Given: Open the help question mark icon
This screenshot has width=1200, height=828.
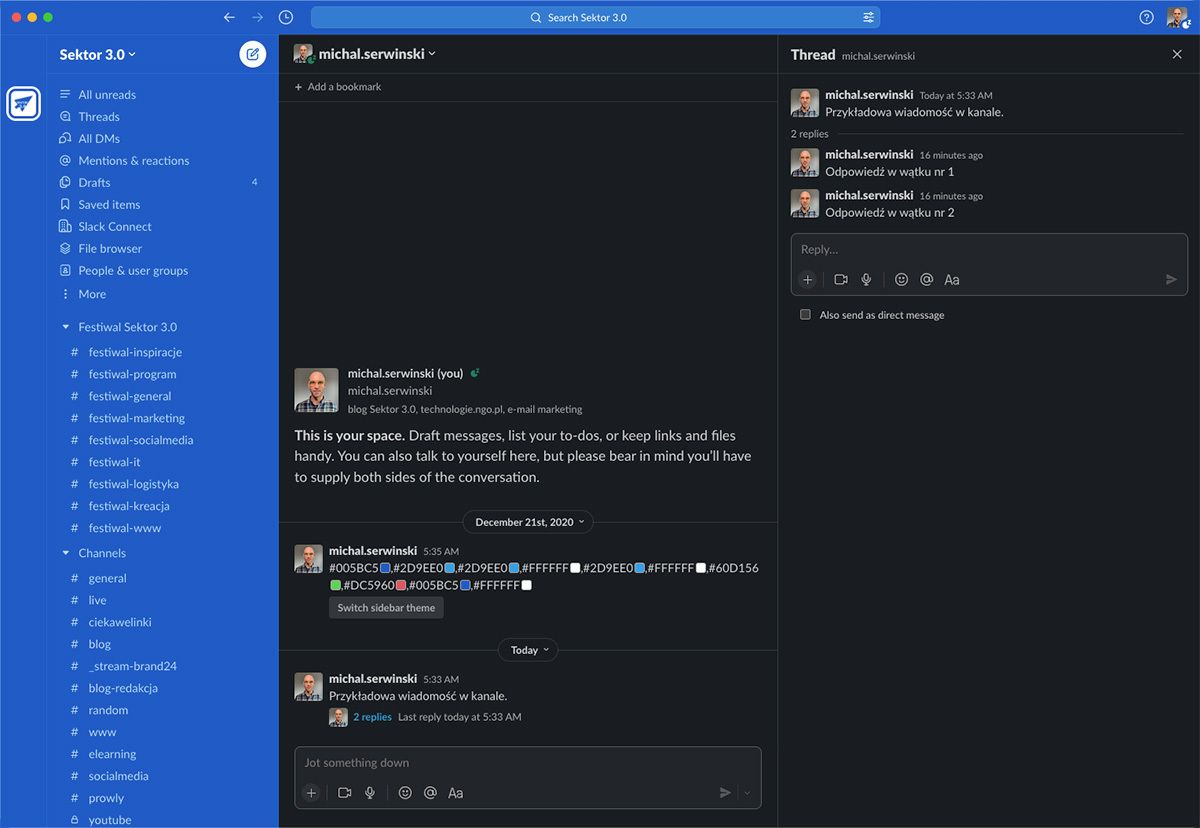Looking at the screenshot, I should click(x=1147, y=17).
